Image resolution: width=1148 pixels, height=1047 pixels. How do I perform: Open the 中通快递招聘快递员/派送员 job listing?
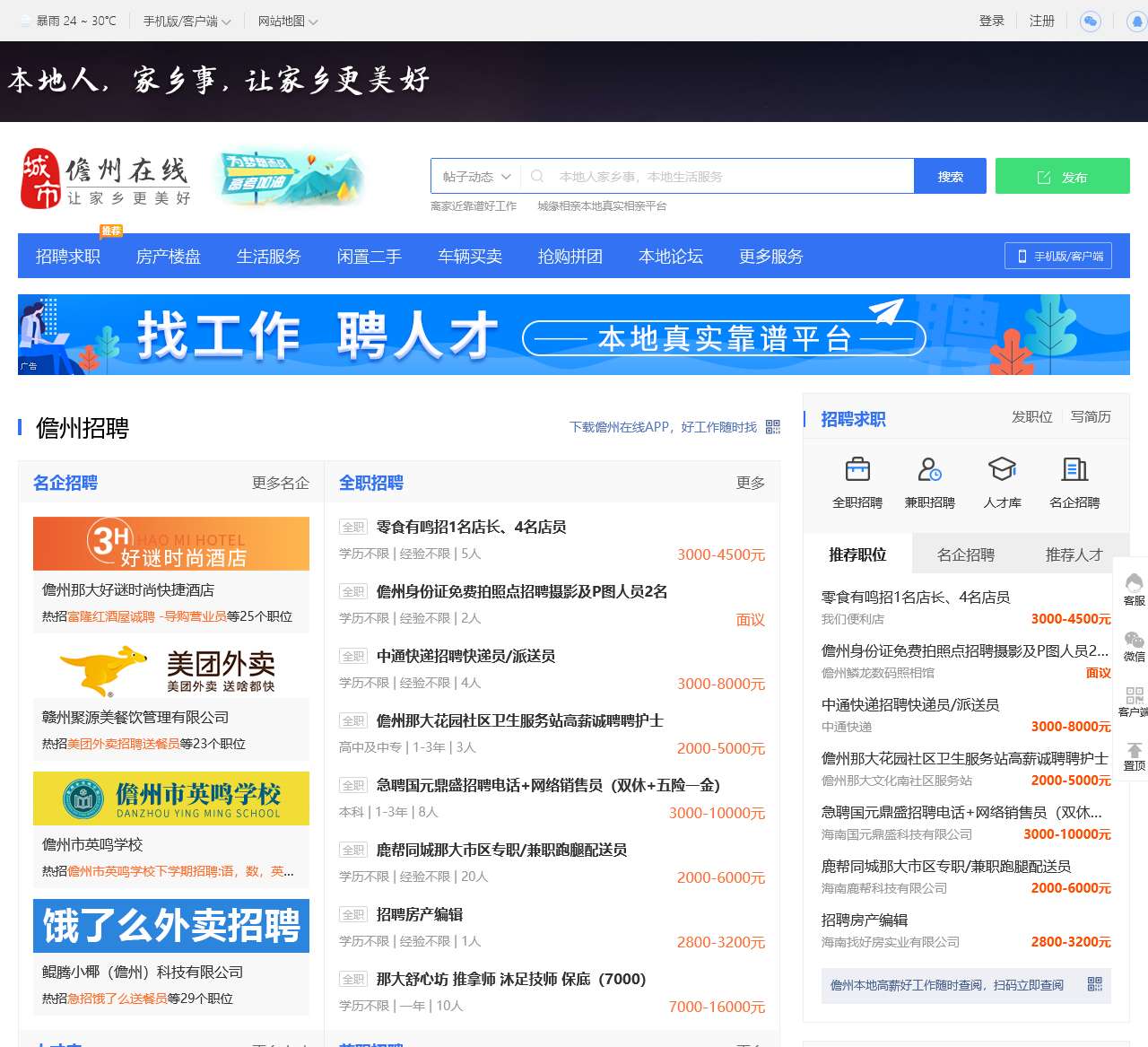465,656
